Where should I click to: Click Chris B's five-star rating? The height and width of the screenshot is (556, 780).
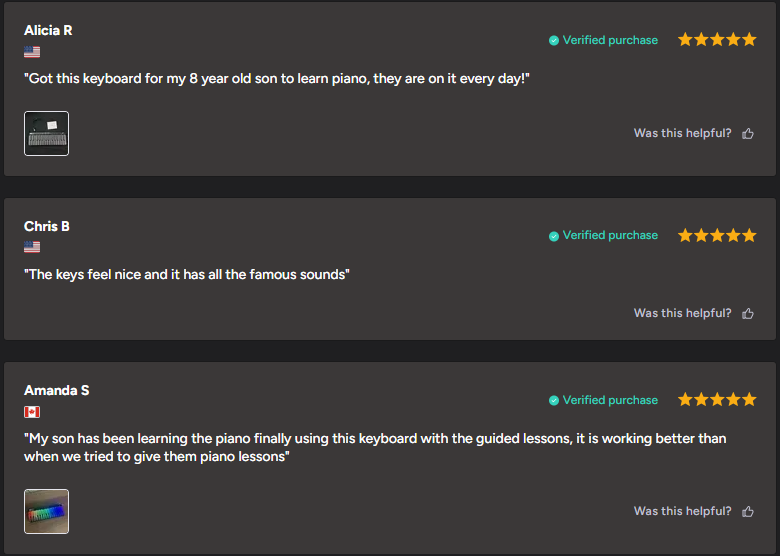pyautogui.click(x=717, y=235)
